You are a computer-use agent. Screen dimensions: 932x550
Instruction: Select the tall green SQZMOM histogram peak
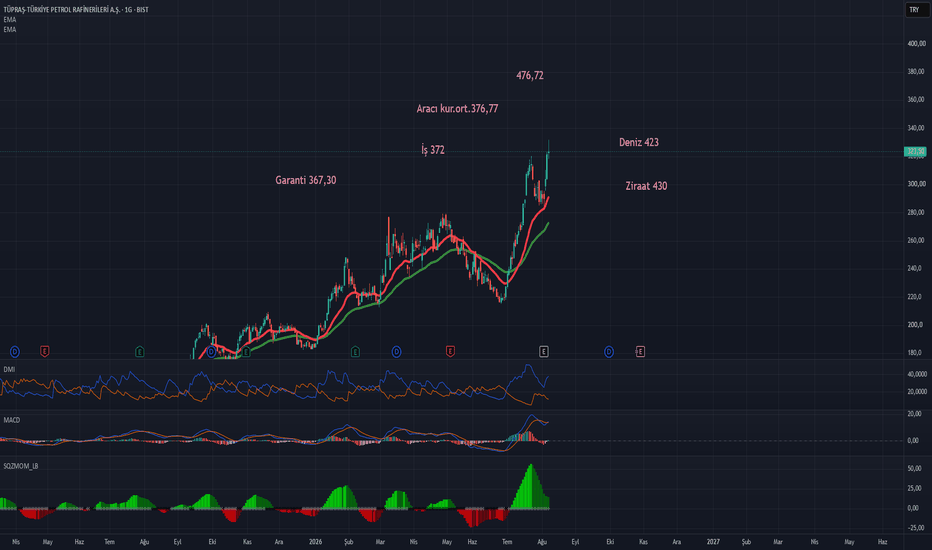pyautogui.click(x=530, y=486)
